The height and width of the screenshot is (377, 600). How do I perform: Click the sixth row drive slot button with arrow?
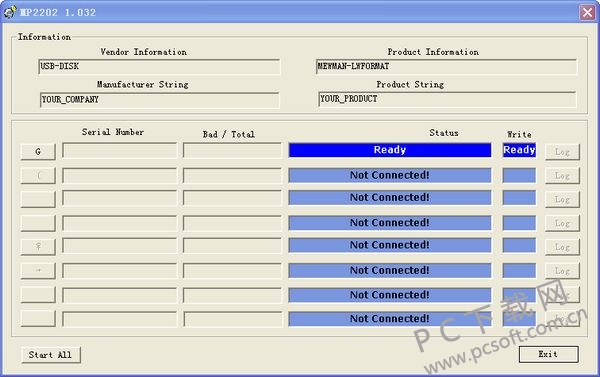pyautogui.click(x=38, y=271)
